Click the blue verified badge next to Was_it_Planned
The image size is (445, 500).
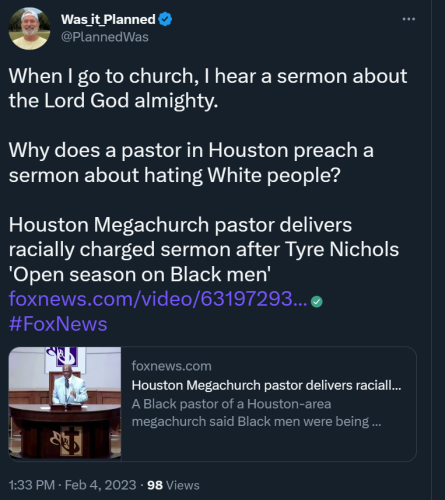(x=165, y=19)
